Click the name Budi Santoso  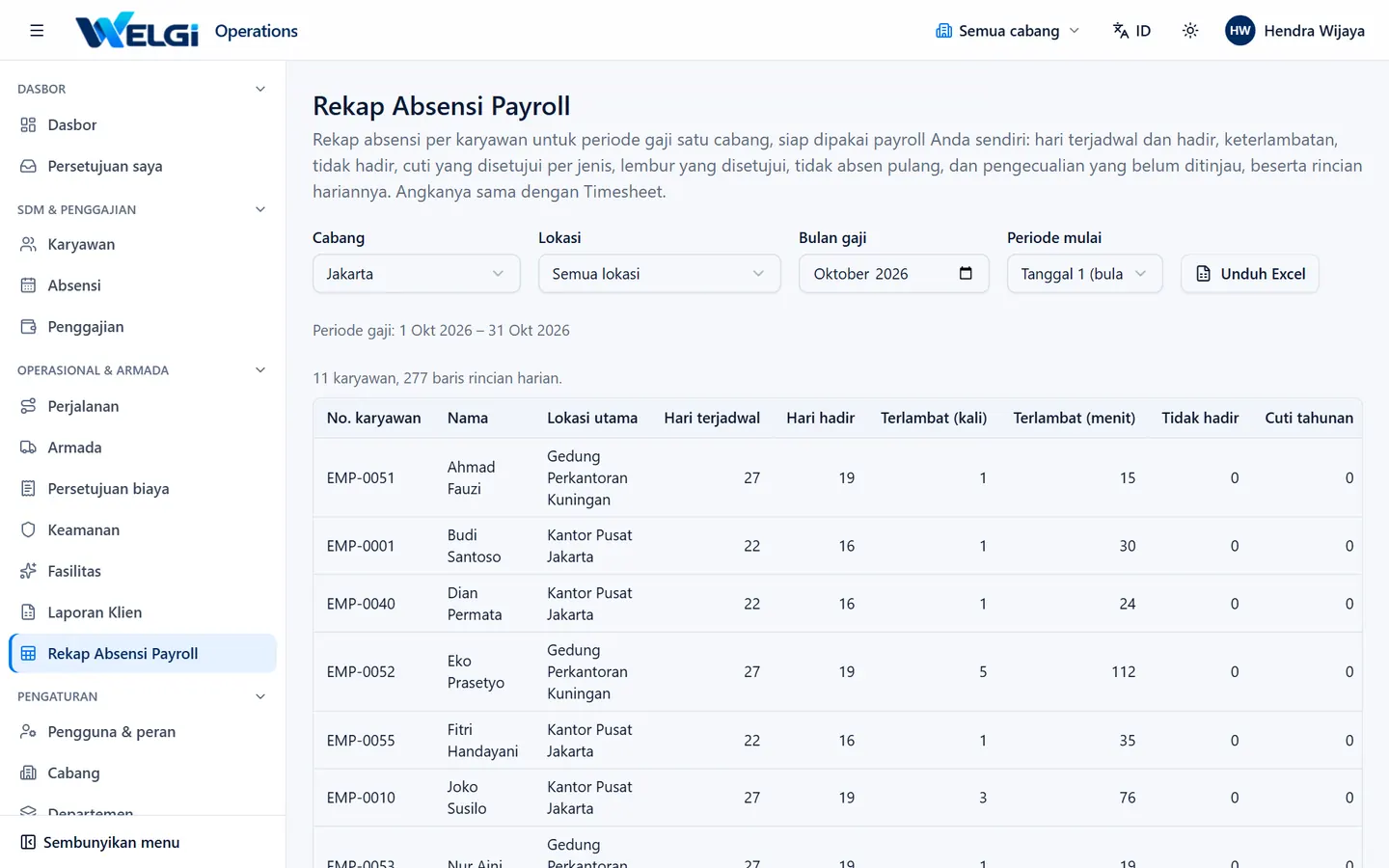click(474, 546)
